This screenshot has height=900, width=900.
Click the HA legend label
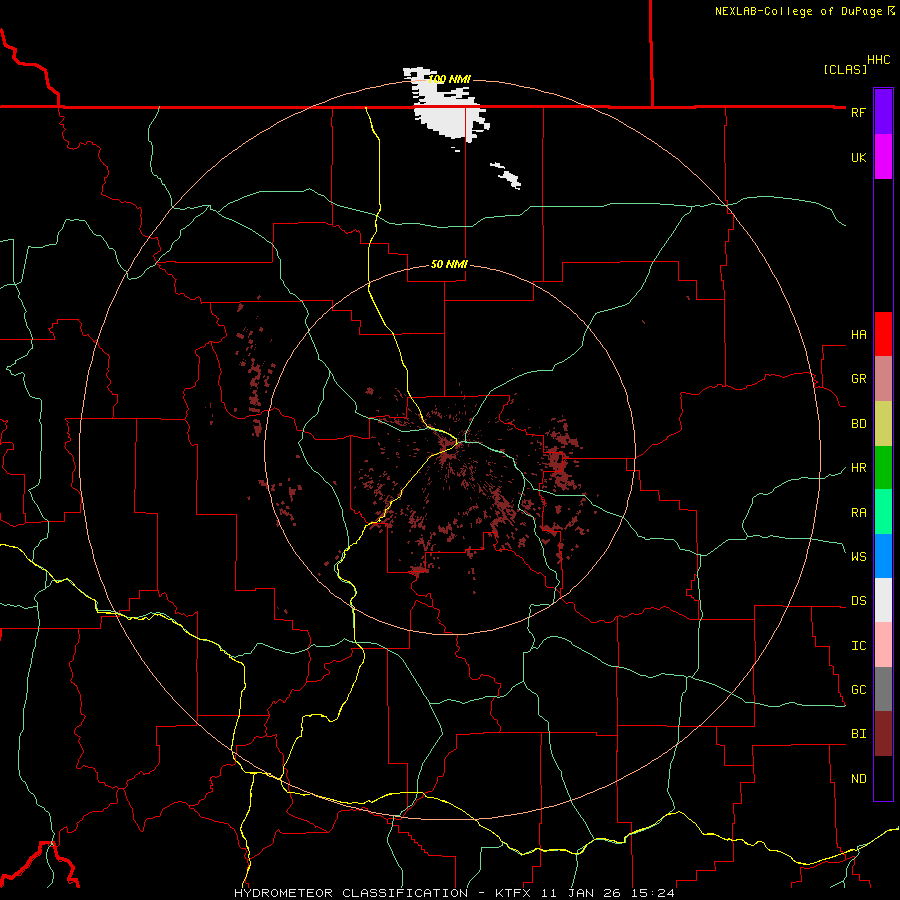(x=858, y=335)
